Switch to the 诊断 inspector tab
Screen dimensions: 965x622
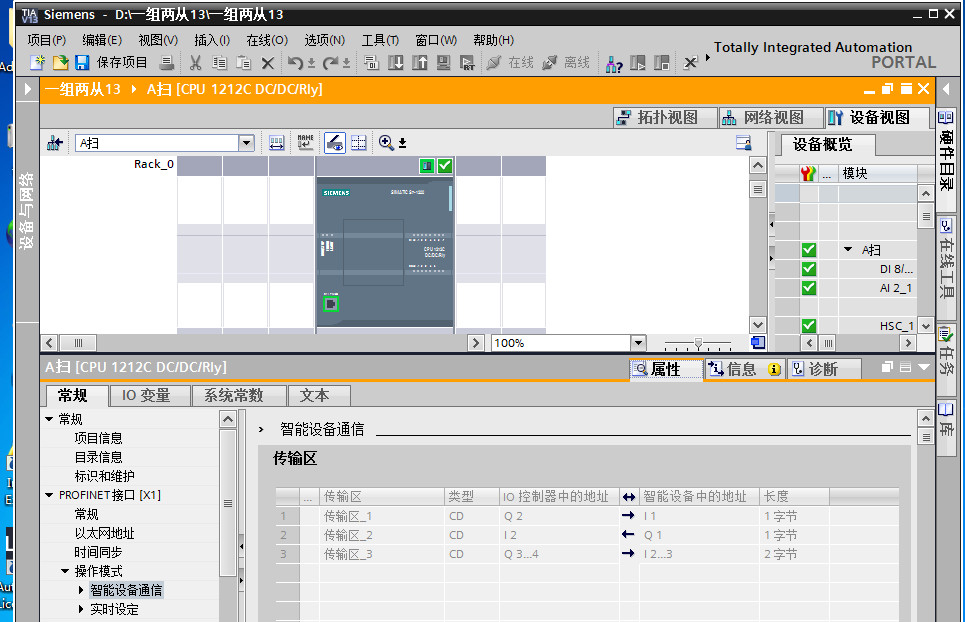(x=823, y=369)
